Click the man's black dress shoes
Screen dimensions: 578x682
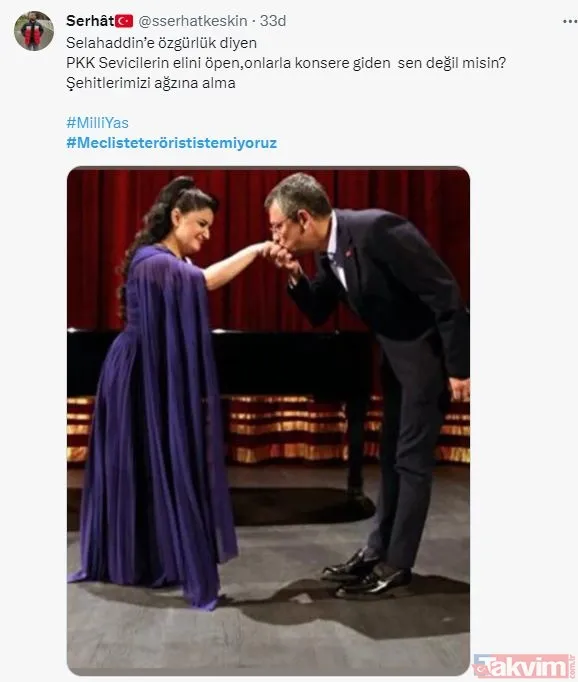367,574
